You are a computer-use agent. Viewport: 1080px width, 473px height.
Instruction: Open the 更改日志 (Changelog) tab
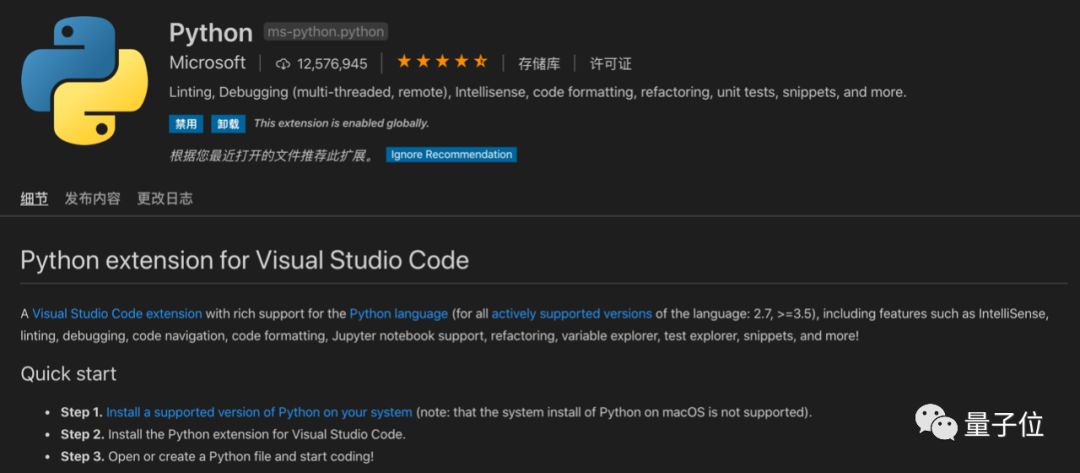[x=165, y=198]
